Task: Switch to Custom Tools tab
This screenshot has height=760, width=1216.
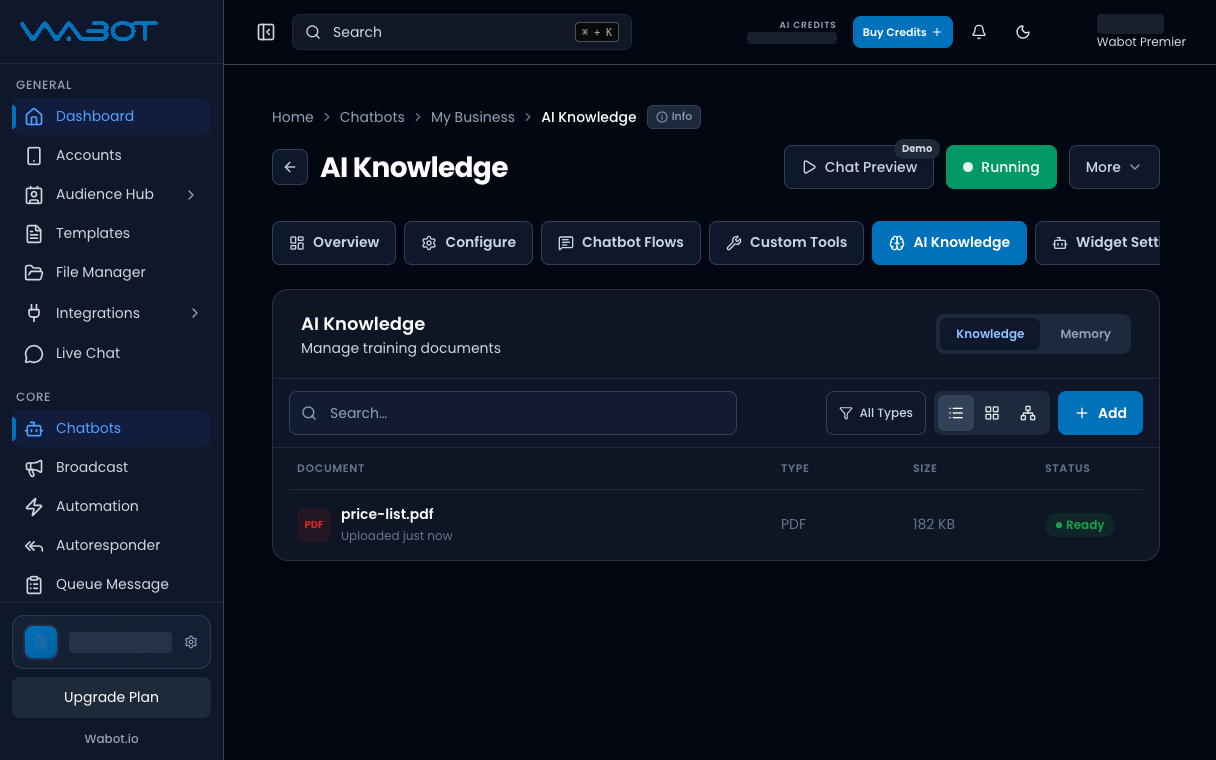Action: tap(786, 243)
